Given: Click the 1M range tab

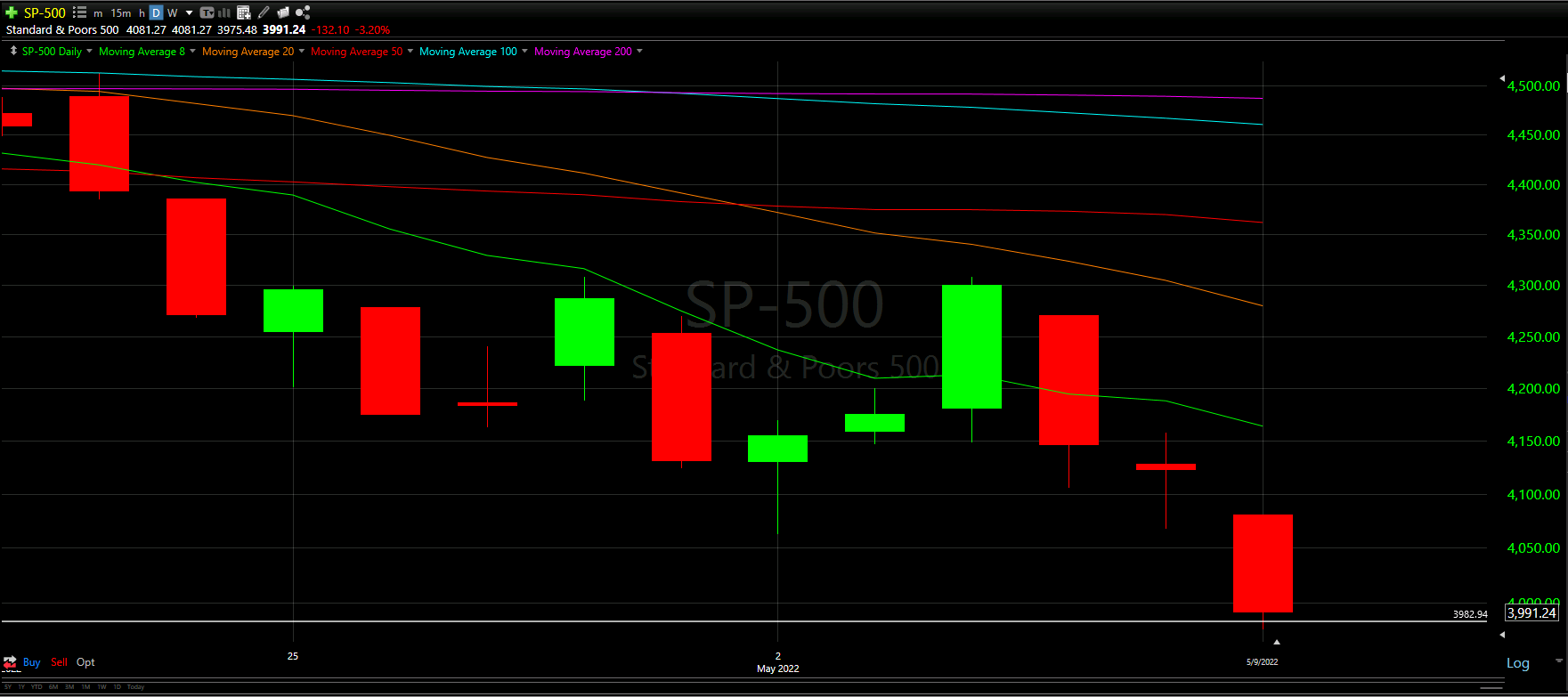Looking at the screenshot, I should (85, 687).
